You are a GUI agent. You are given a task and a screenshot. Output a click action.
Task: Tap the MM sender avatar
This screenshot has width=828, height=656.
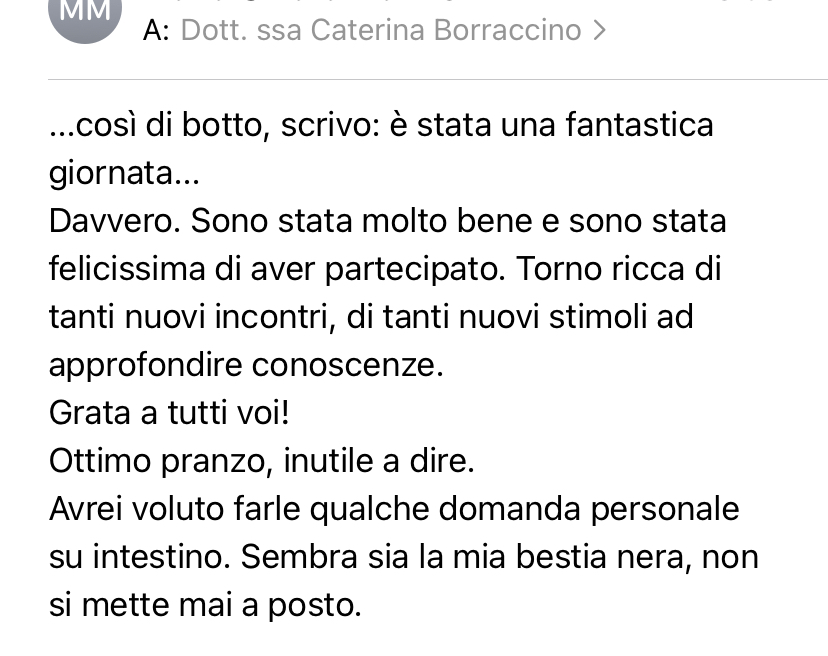click(x=85, y=16)
